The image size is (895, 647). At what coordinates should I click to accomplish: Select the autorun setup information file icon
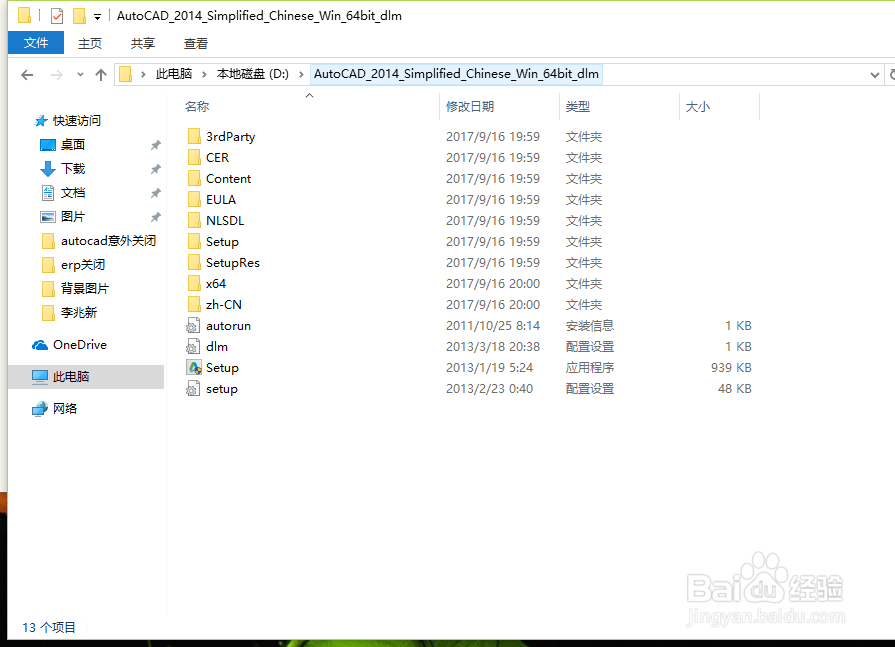193,326
